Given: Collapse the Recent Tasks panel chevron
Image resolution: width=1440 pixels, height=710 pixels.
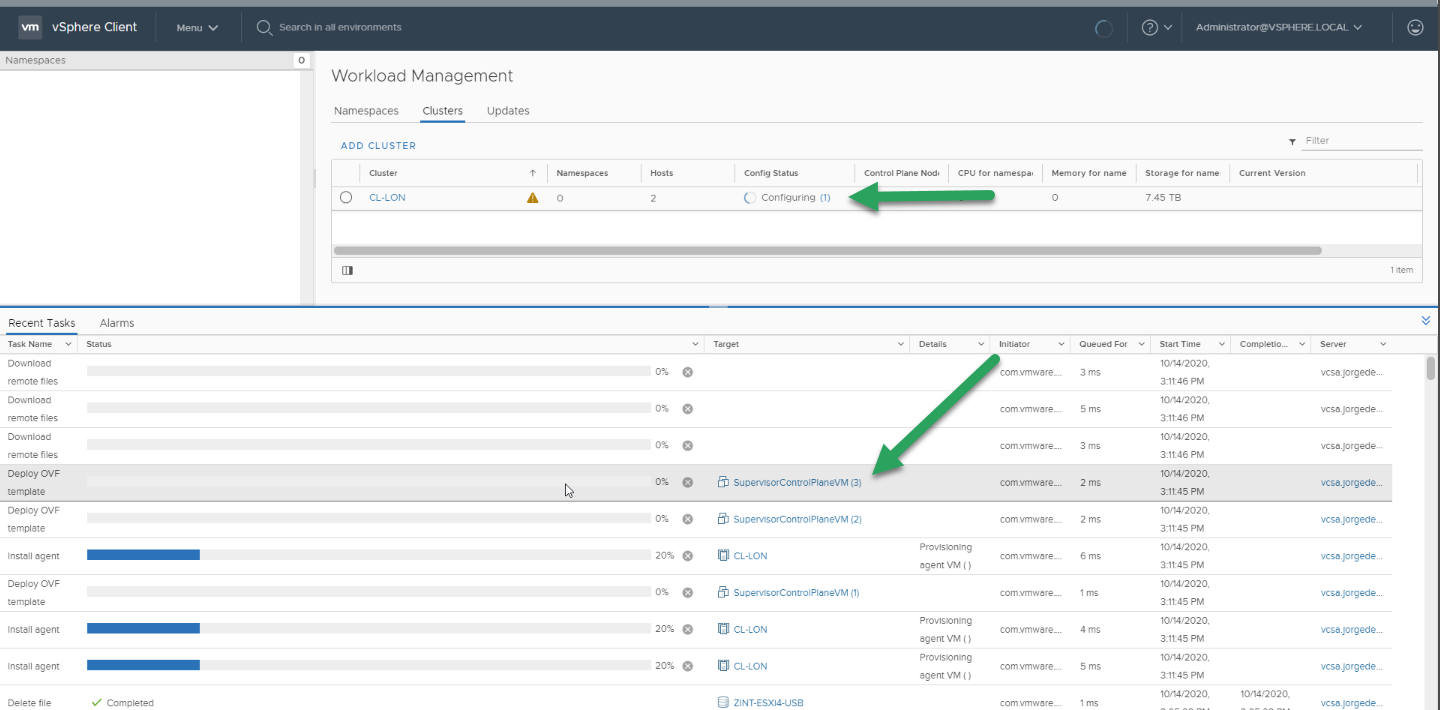Looking at the screenshot, I should coord(1426,320).
